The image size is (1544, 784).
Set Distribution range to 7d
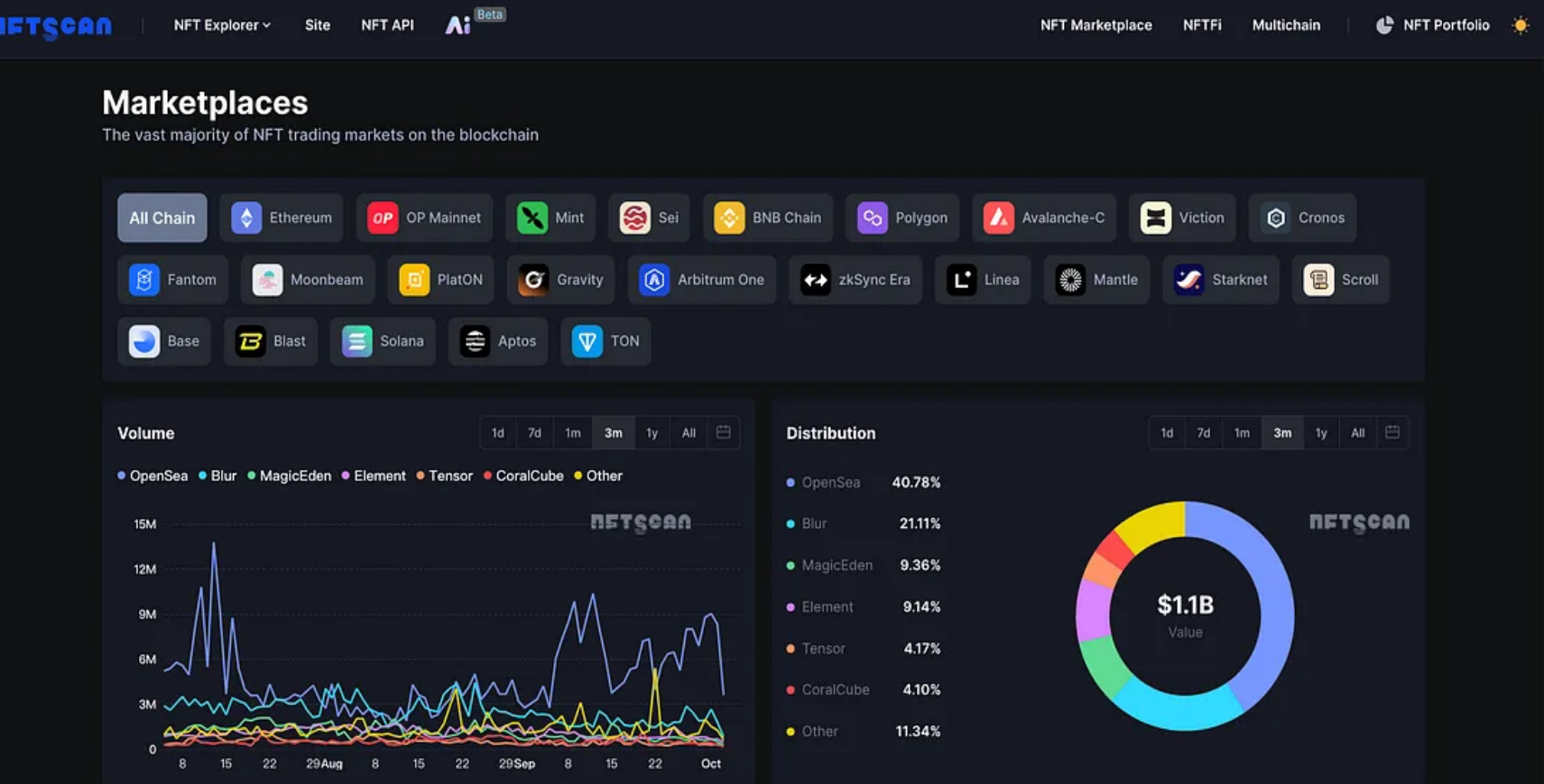tap(1203, 433)
